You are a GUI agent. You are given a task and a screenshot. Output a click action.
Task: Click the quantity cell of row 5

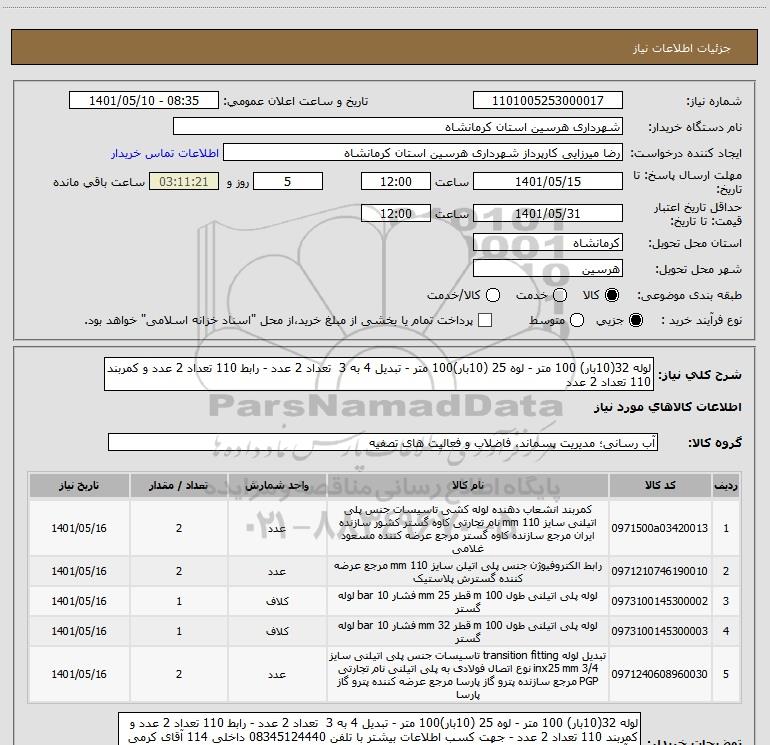click(179, 674)
